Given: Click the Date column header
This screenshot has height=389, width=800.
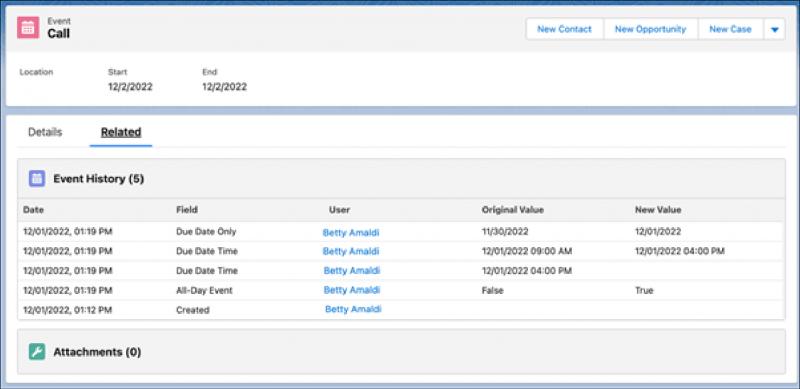Looking at the screenshot, I should [x=34, y=210].
